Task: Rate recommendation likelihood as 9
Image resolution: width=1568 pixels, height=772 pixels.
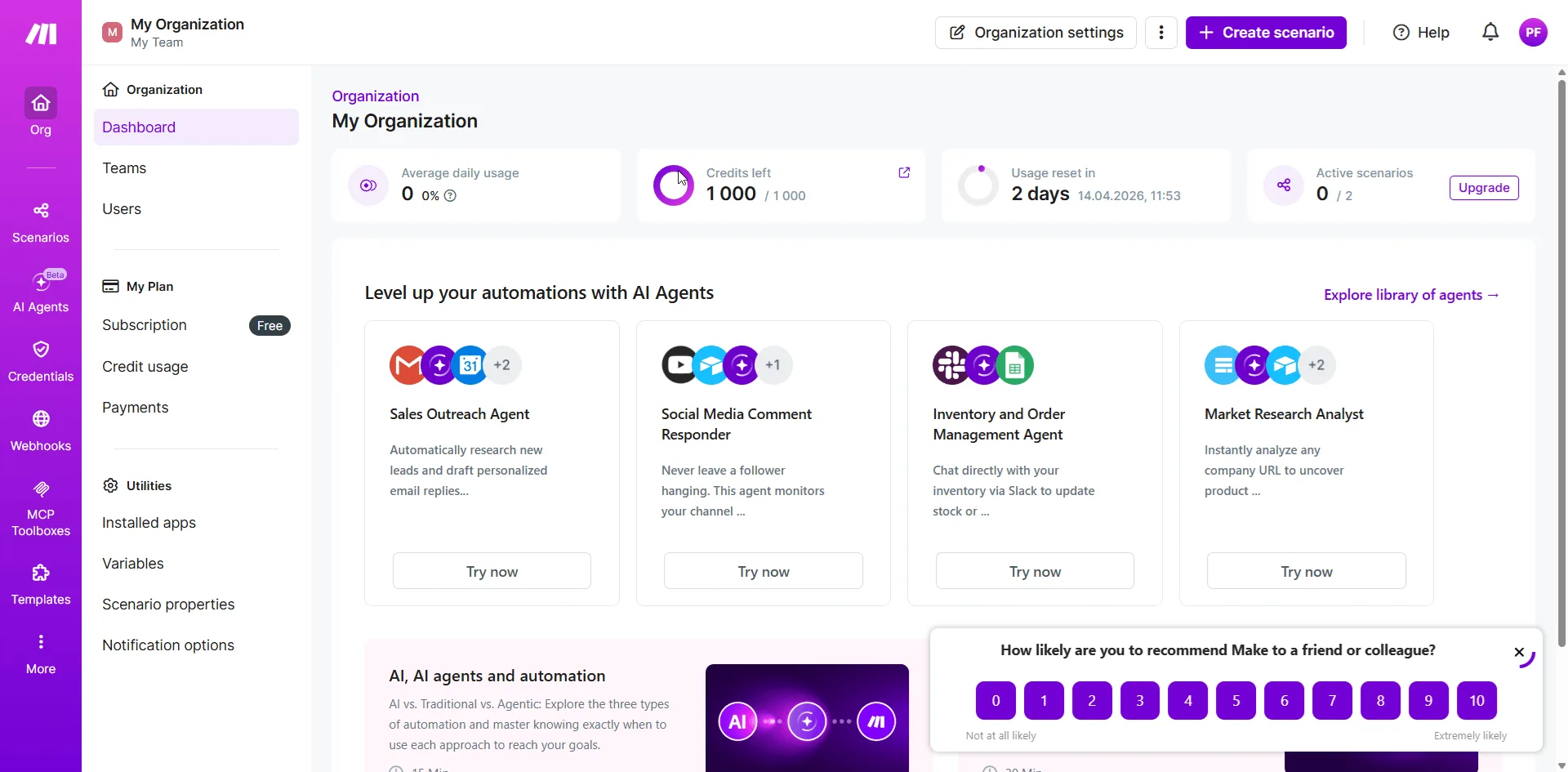Action: coord(1428,701)
